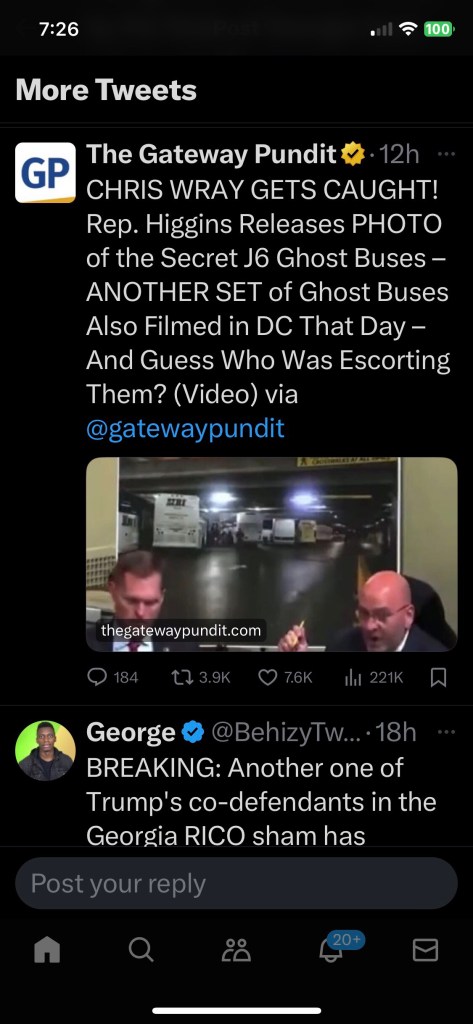Image resolution: width=473 pixels, height=1024 pixels.
Task: Open the Messages envelope icon
Action: (425, 950)
